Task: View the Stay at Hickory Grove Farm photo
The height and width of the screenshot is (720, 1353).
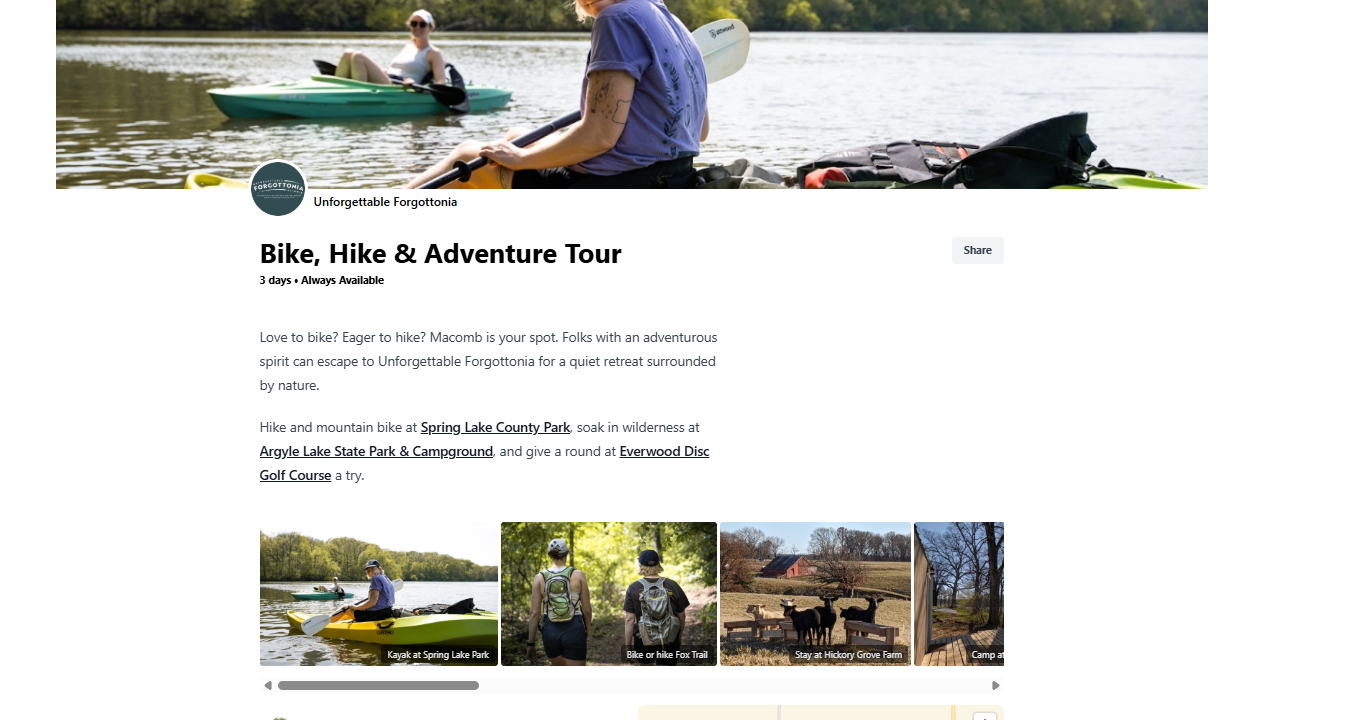Action: tap(815, 594)
